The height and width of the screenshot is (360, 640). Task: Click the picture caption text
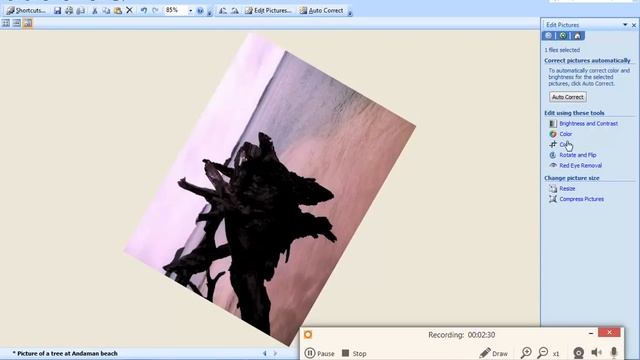point(67,353)
